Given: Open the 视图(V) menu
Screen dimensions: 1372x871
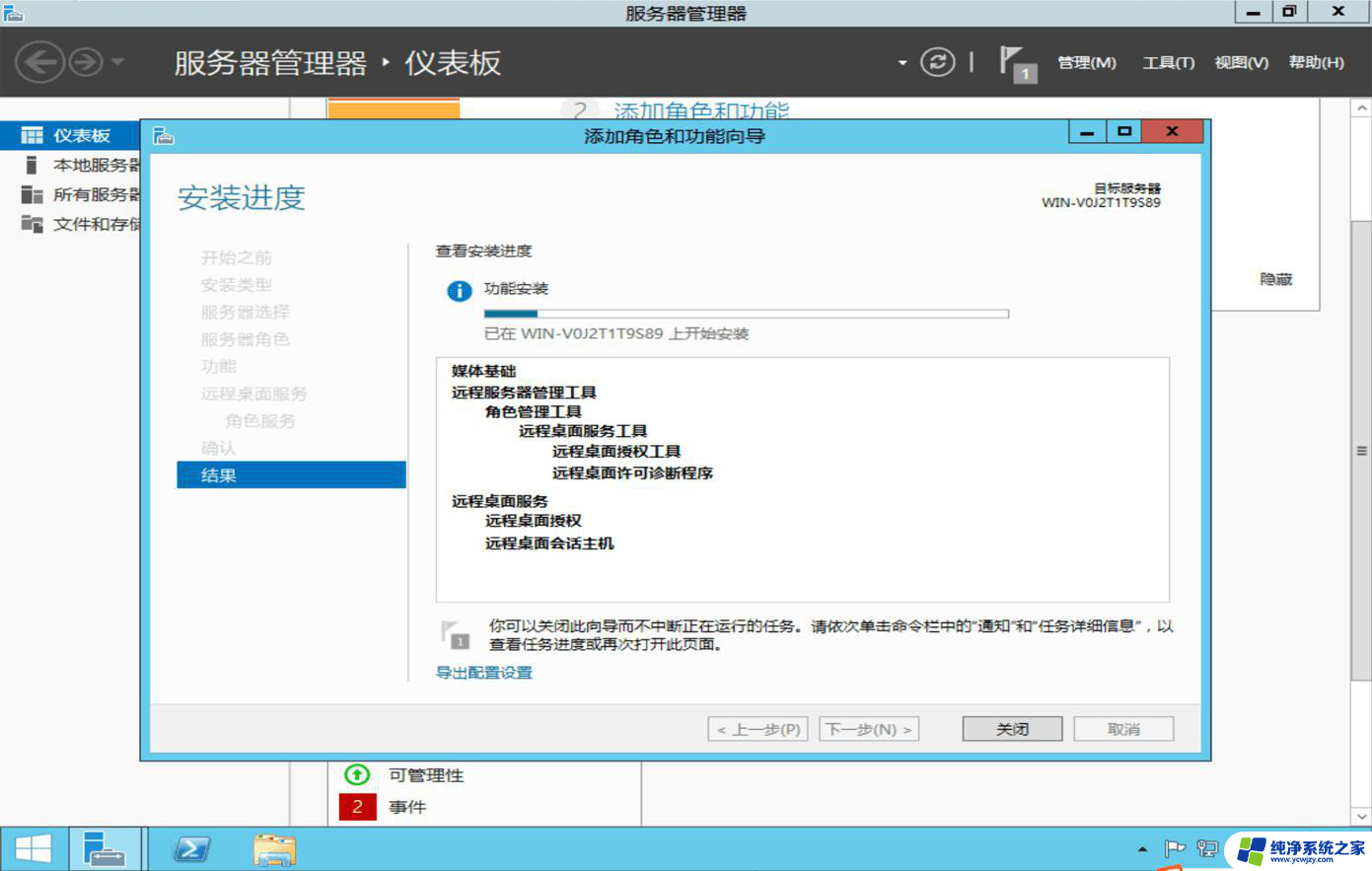Looking at the screenshot, I should pos(1241,62).
